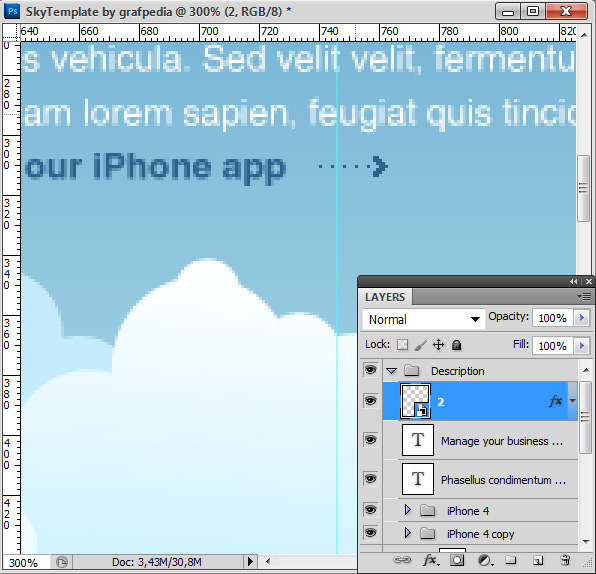Click the T thumbnail of Manage your business layer

click(x=418, y=440)
